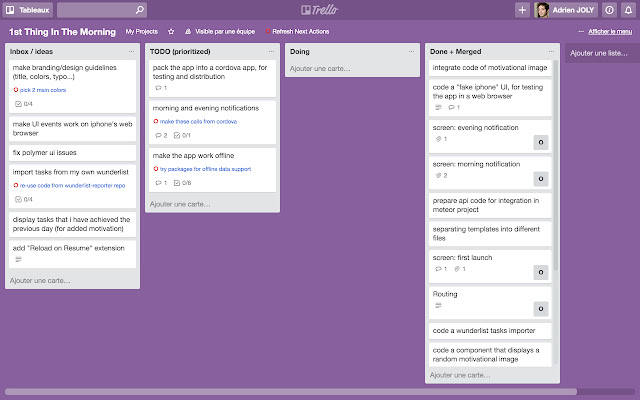The height and width of the screenshot is (400, 640).
Task: Click the info icon in header
Action: tap(609, 10)
